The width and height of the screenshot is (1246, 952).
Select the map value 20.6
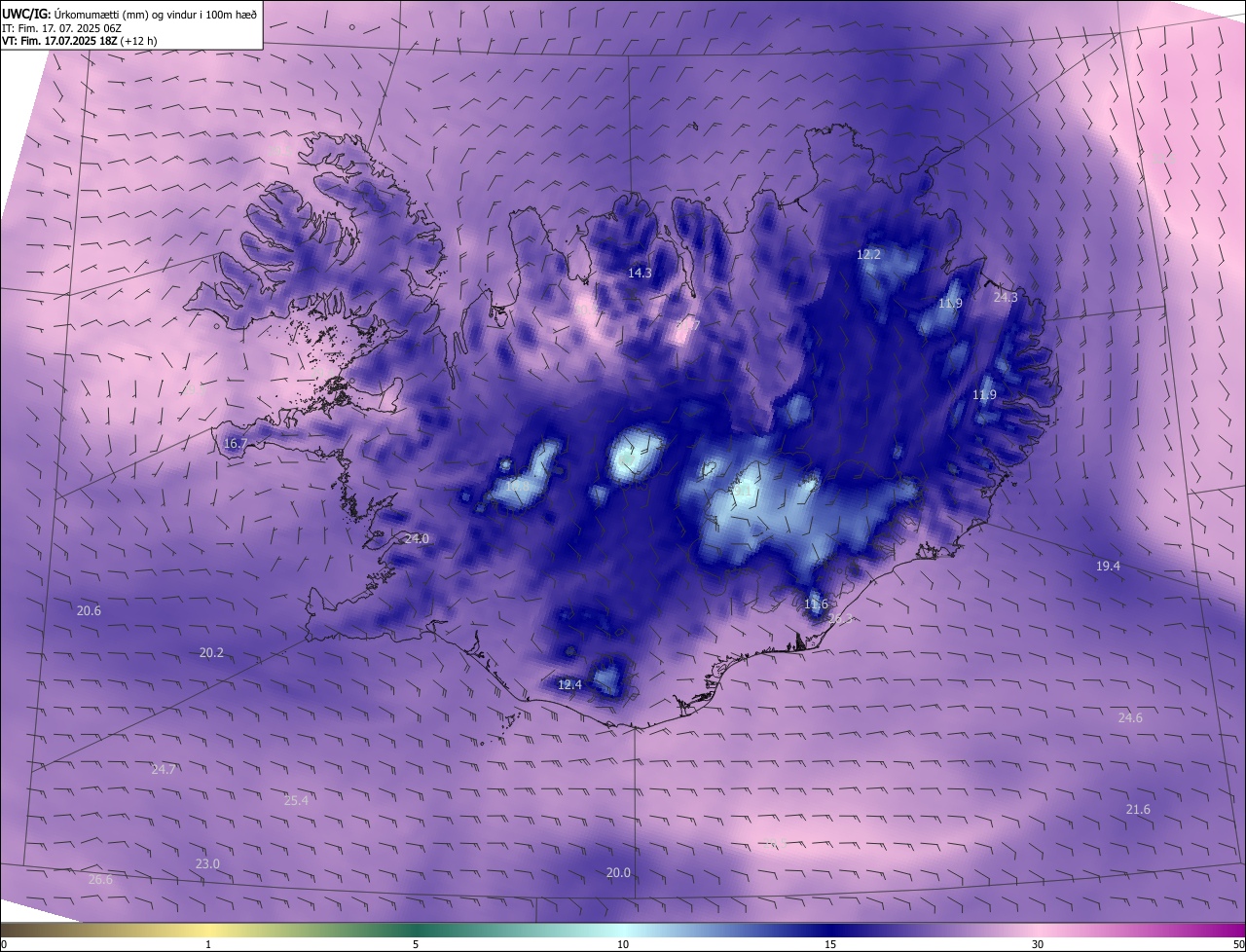point(89,611)
